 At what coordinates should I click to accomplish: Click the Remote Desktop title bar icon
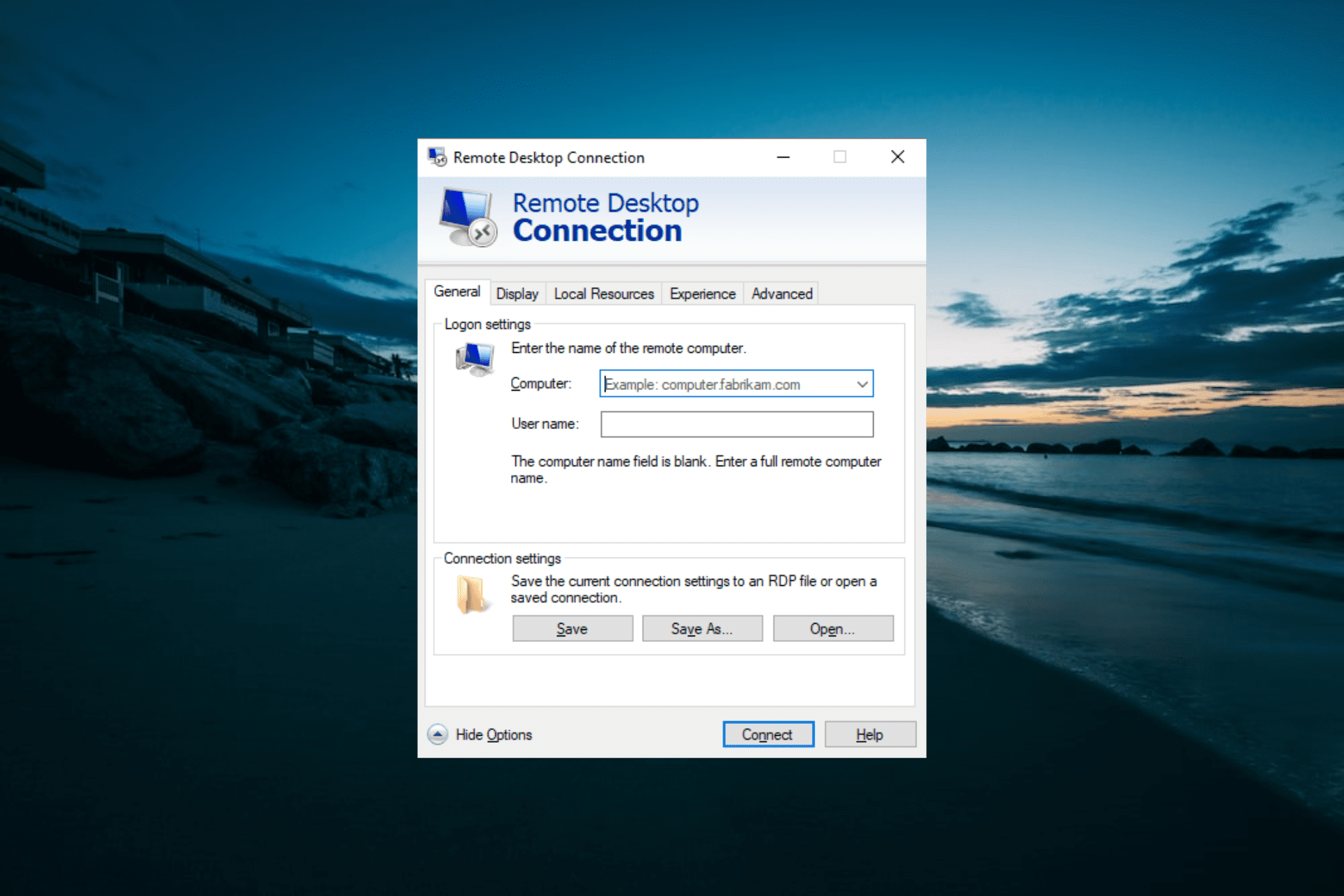[x=437, y=157]
